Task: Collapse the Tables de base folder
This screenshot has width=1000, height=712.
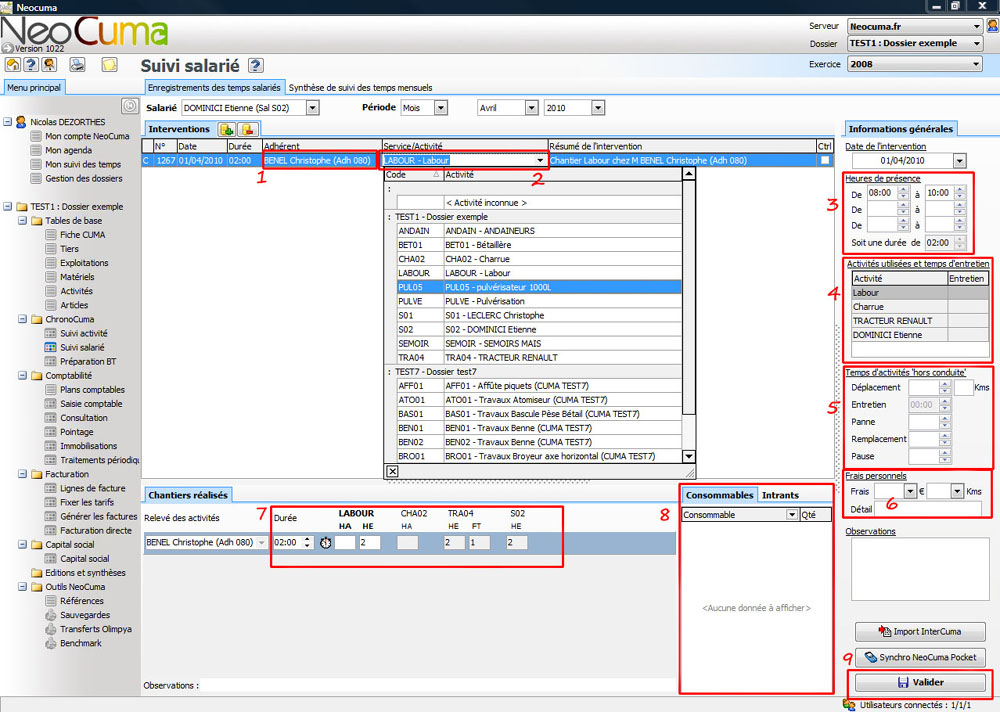Action: (22, 221)
